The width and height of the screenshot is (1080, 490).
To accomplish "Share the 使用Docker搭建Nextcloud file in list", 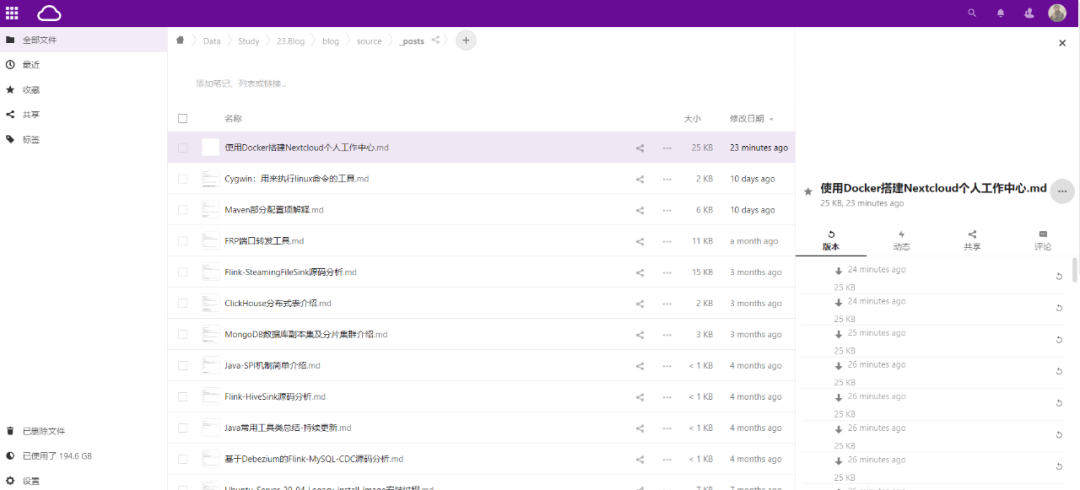I will [640, 148].
